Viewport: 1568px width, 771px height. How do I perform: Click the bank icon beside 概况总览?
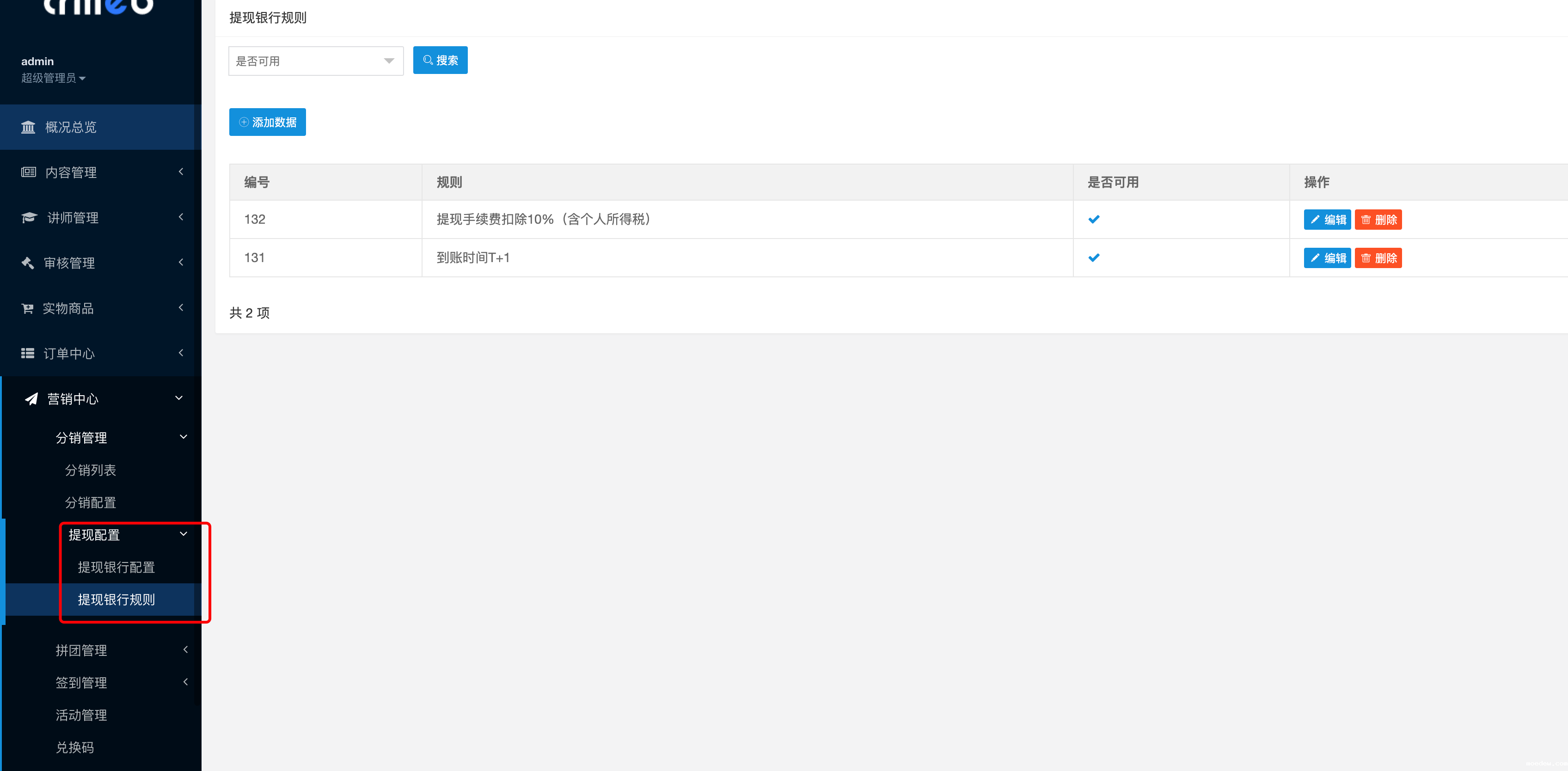(28, 127)
